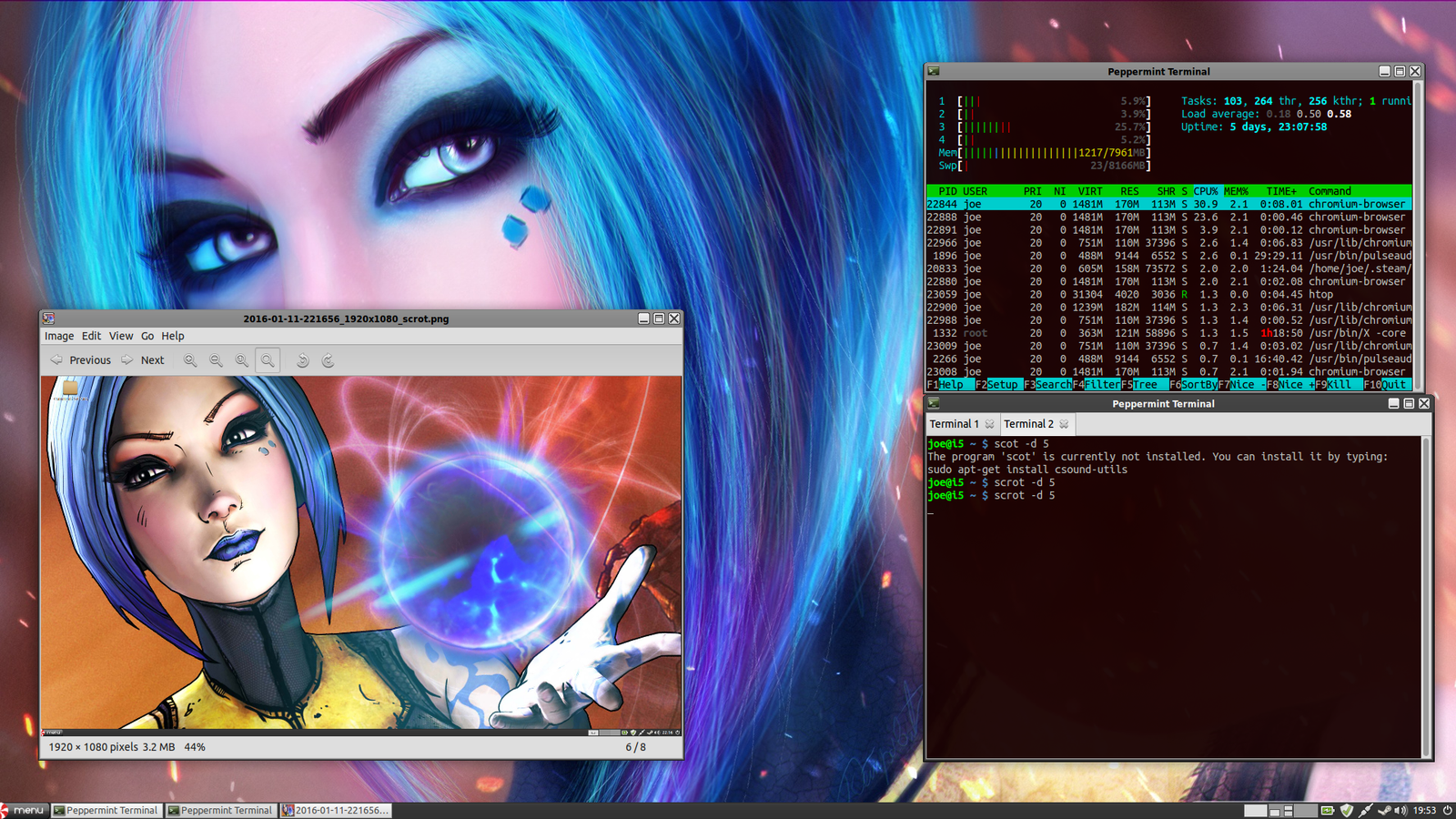
Task: Switch to first workspace in pager
Action: click(x=1256, y=810)
